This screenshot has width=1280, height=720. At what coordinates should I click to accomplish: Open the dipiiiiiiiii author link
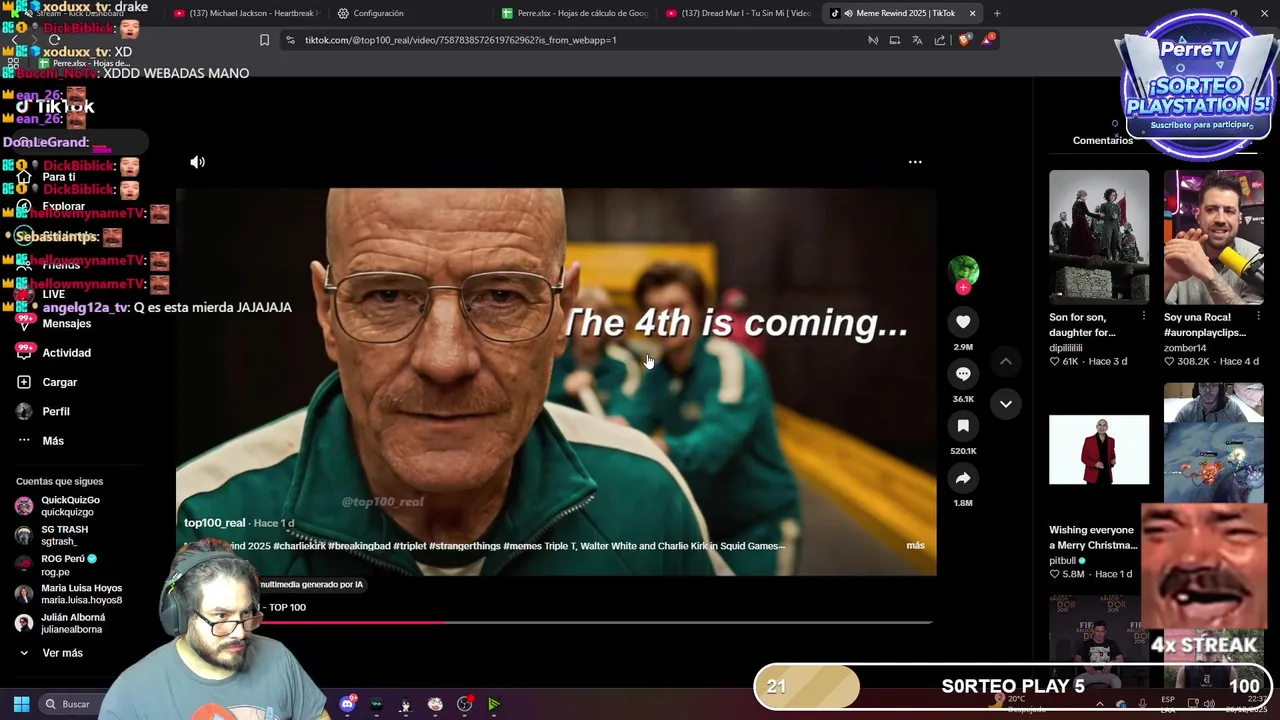point(1066,348)
